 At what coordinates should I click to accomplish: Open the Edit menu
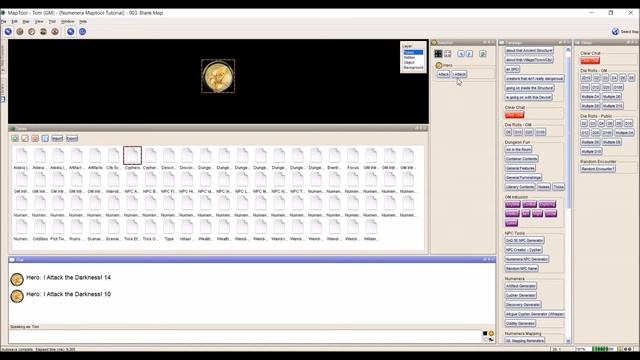15,21
